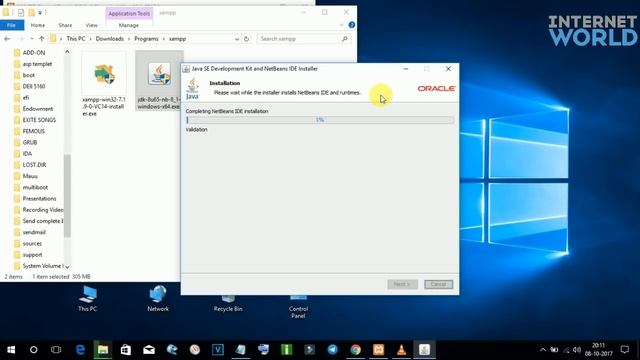Click 'Downloads' in the address breadcrumb
The width and height of the screenshot is (640, 360).
point(109,39)
